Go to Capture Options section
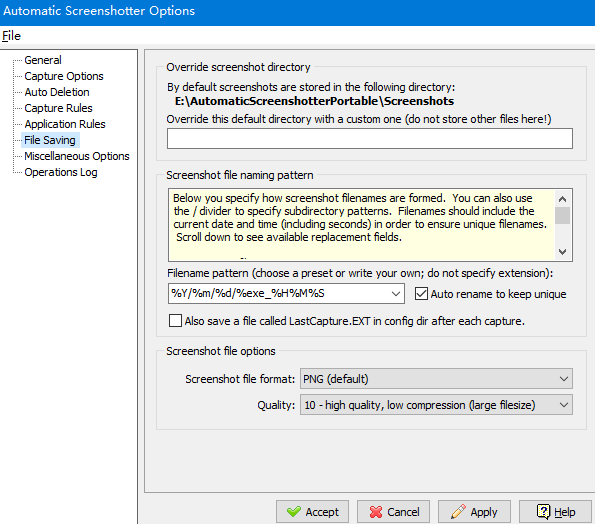 [64, 76]
